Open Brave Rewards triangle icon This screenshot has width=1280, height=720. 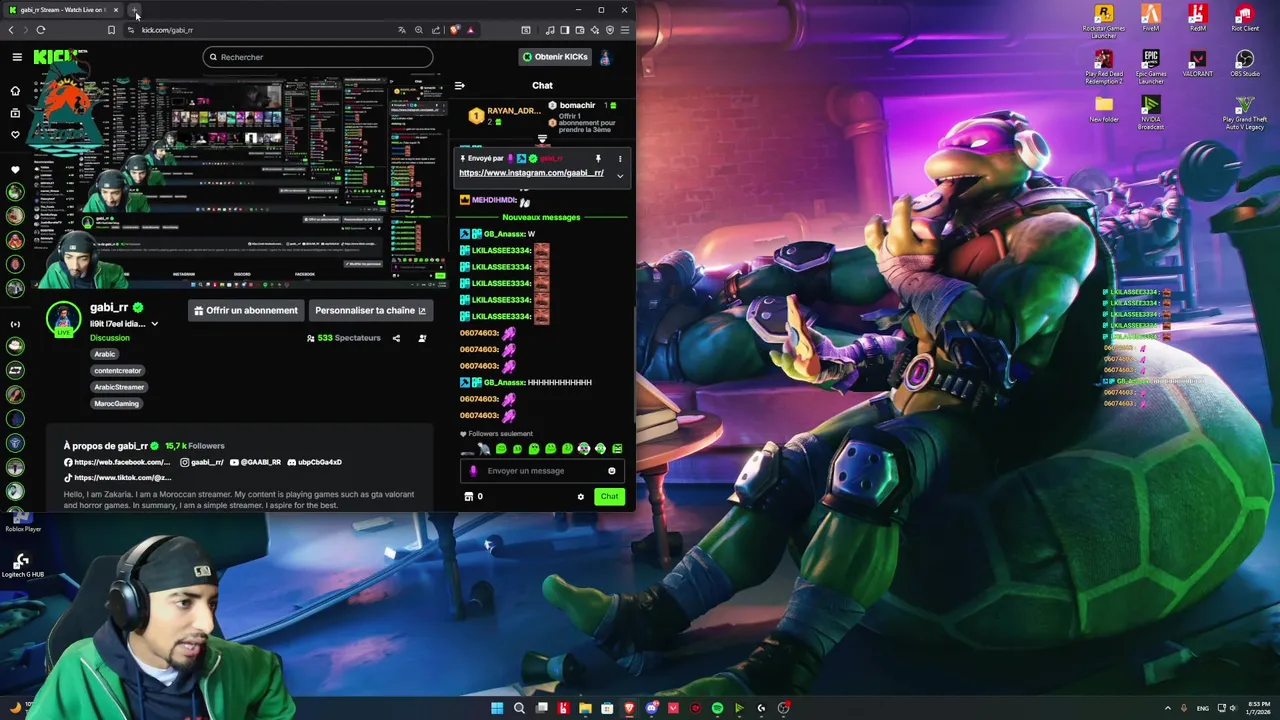tap(471, 30)
